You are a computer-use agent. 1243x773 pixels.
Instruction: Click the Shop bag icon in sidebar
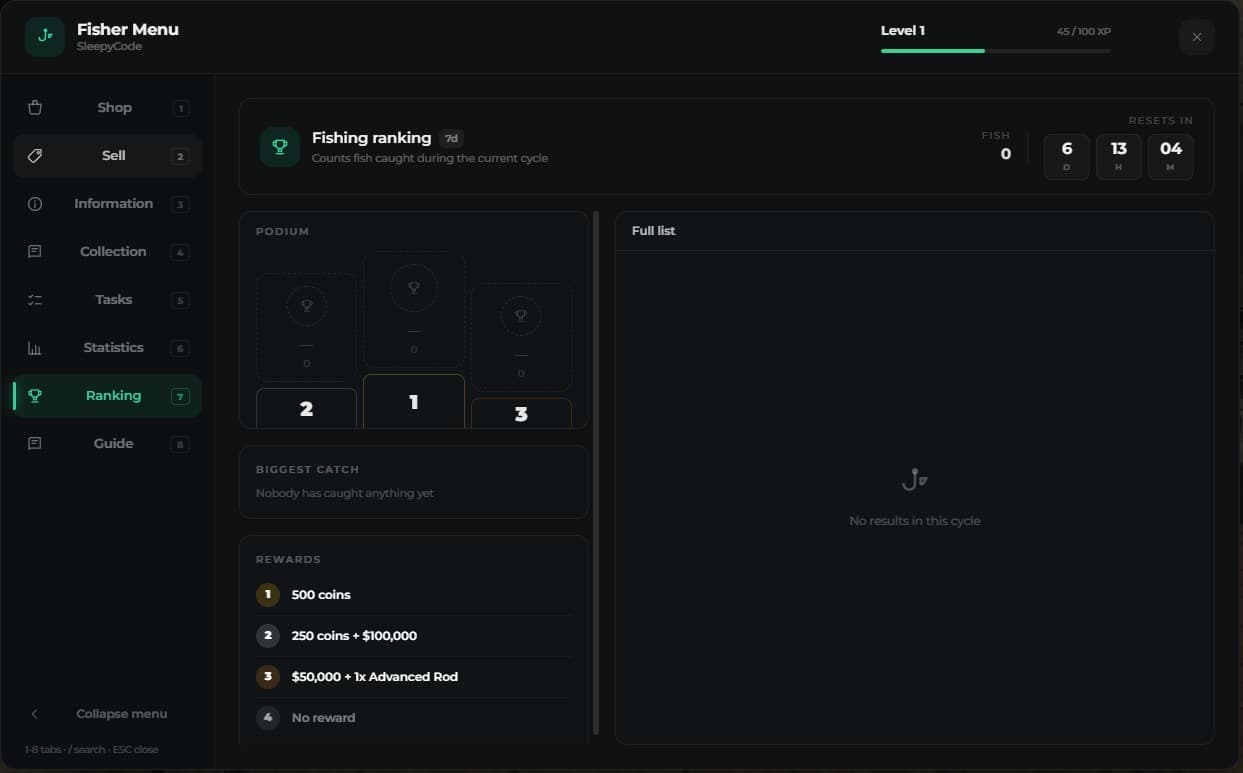coord(35,108)
